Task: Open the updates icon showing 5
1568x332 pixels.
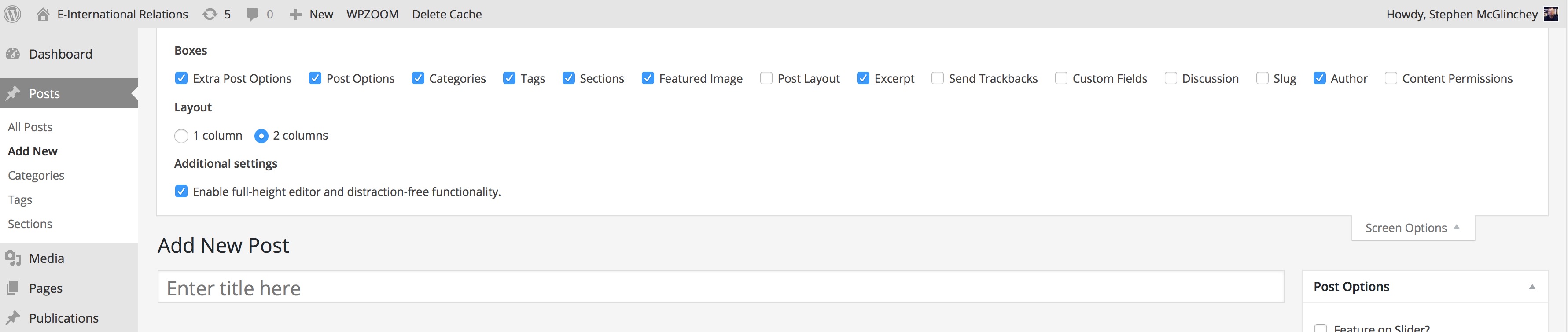Action: [210, 14]
